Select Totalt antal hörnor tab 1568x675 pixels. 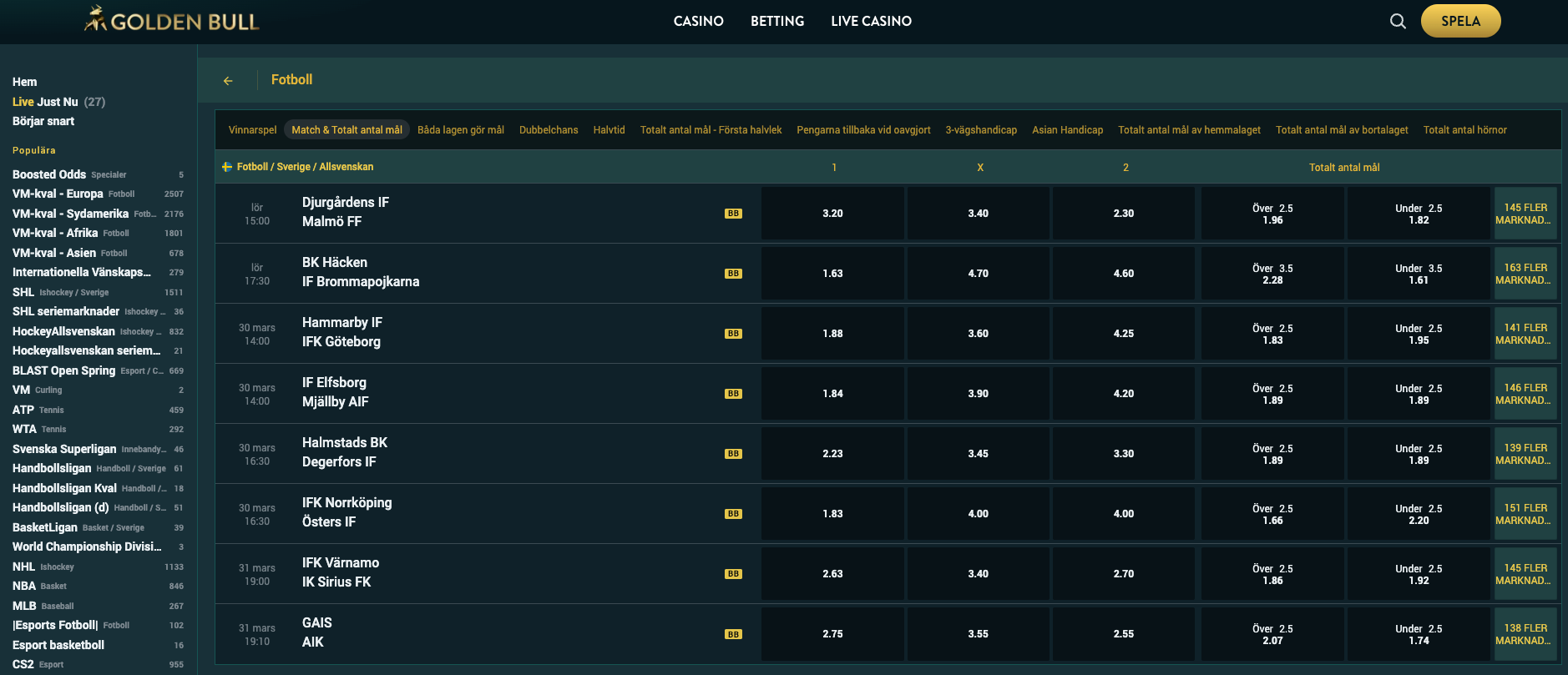coord(1464,130)
